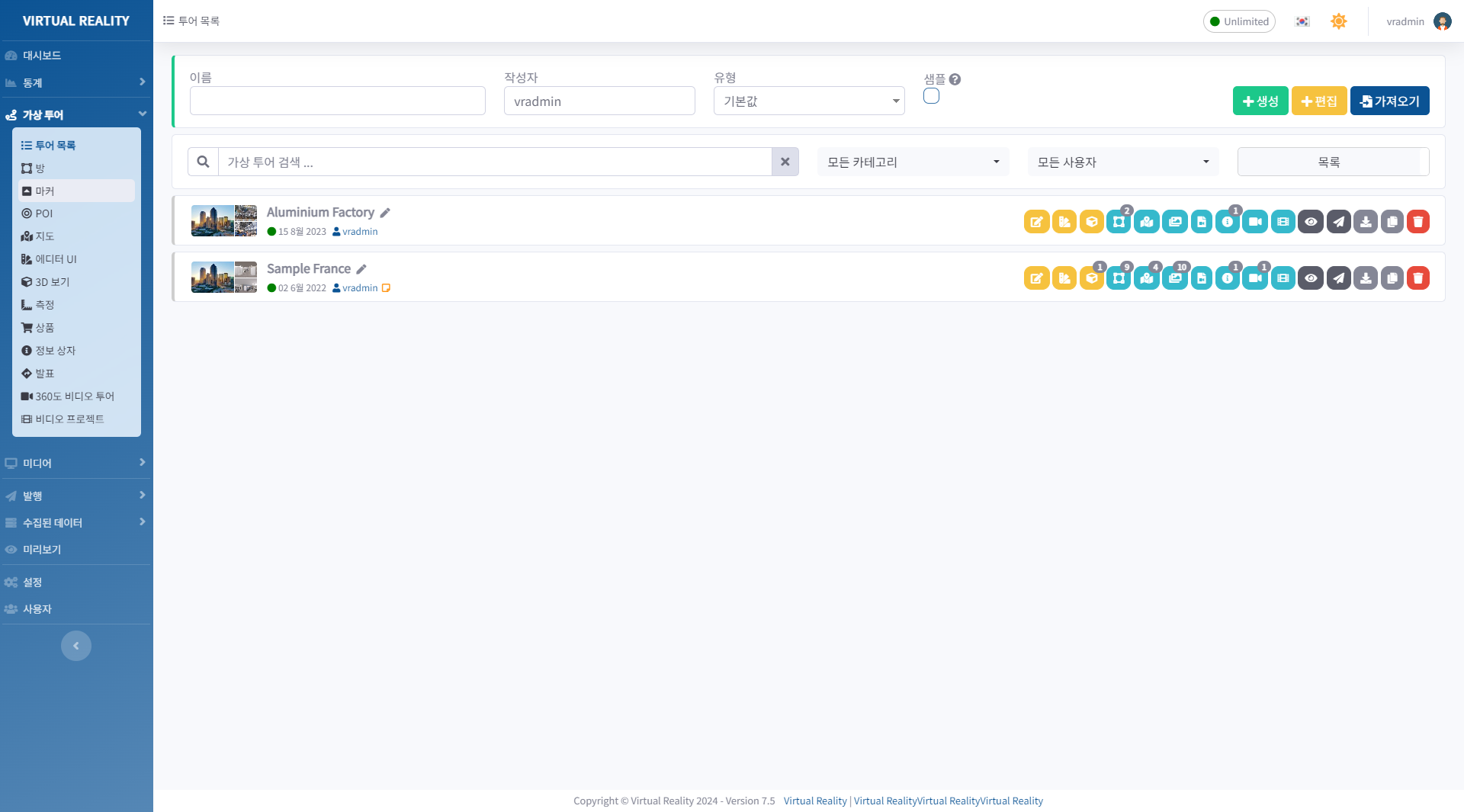Open map icon for Aluminium Factory
This screenshot has width=1464, height=812.
1146,222
